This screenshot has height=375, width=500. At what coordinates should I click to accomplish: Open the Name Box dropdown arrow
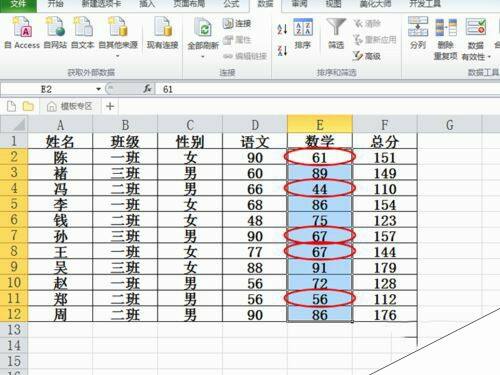click(98, 89)
